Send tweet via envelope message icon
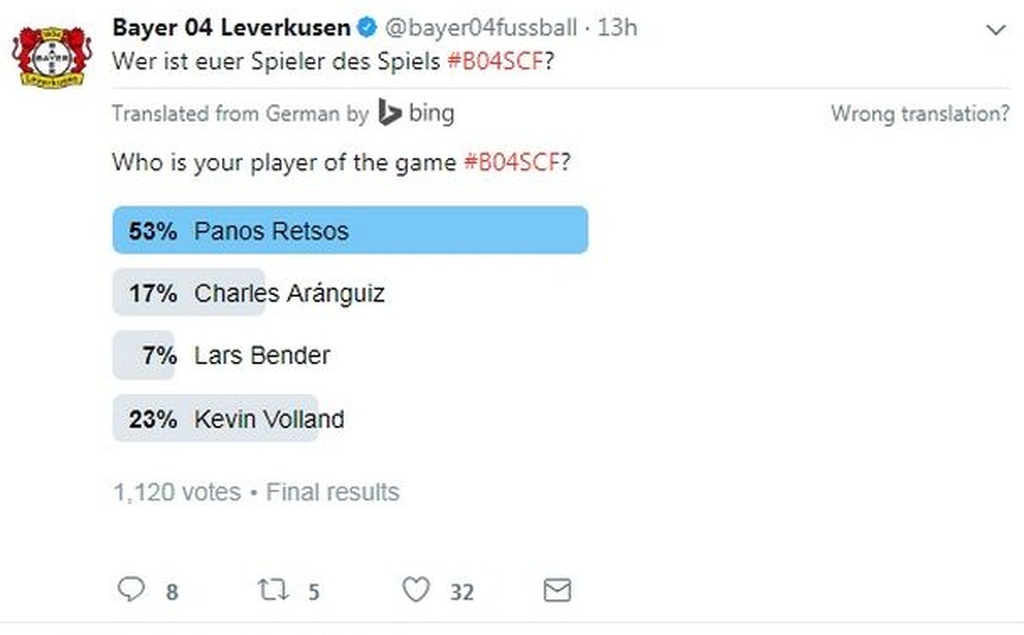Screen dimensions: 1024x635 point(557,590)
